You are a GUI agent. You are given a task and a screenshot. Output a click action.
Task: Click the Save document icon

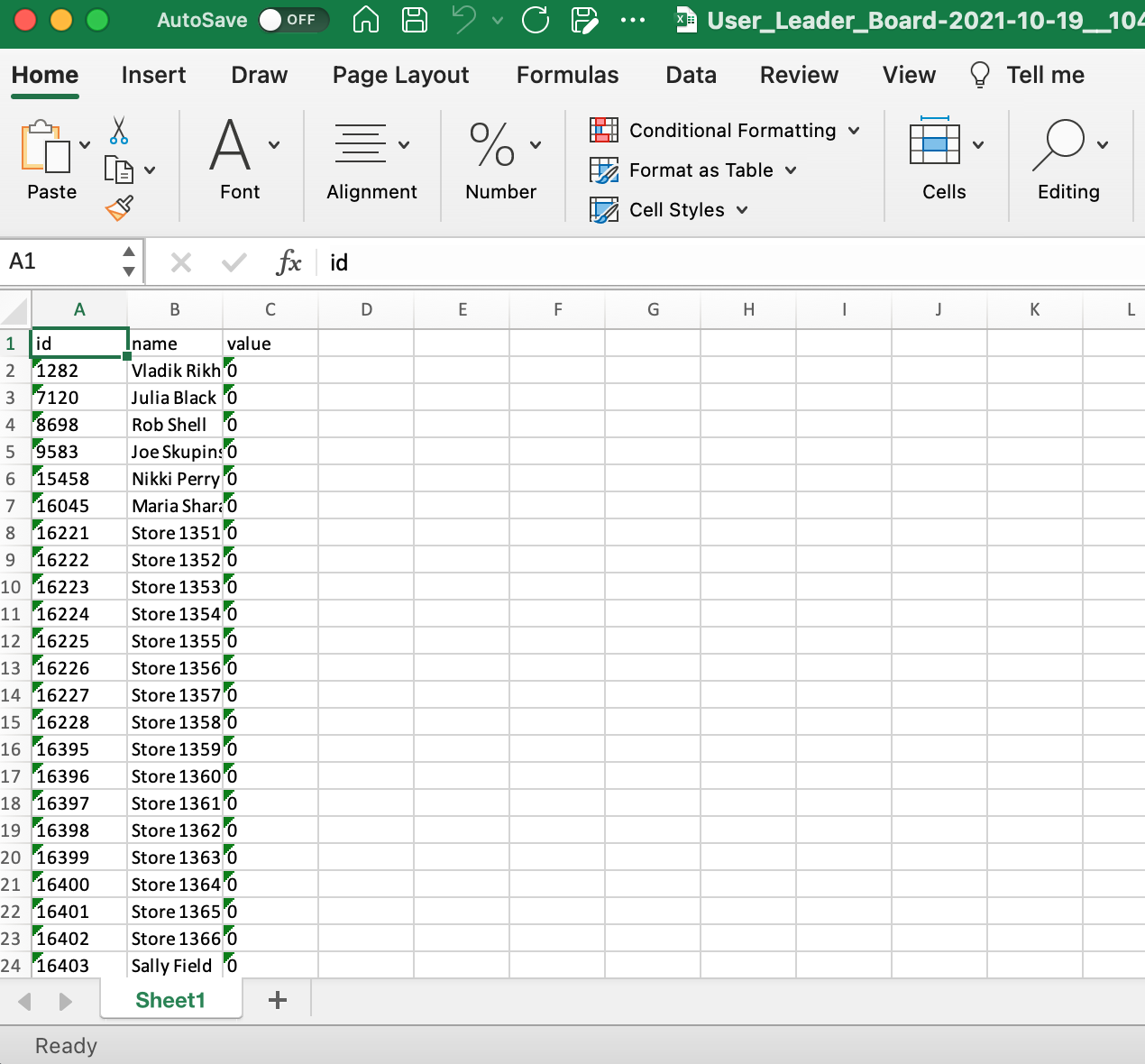[x=415, y=20]
